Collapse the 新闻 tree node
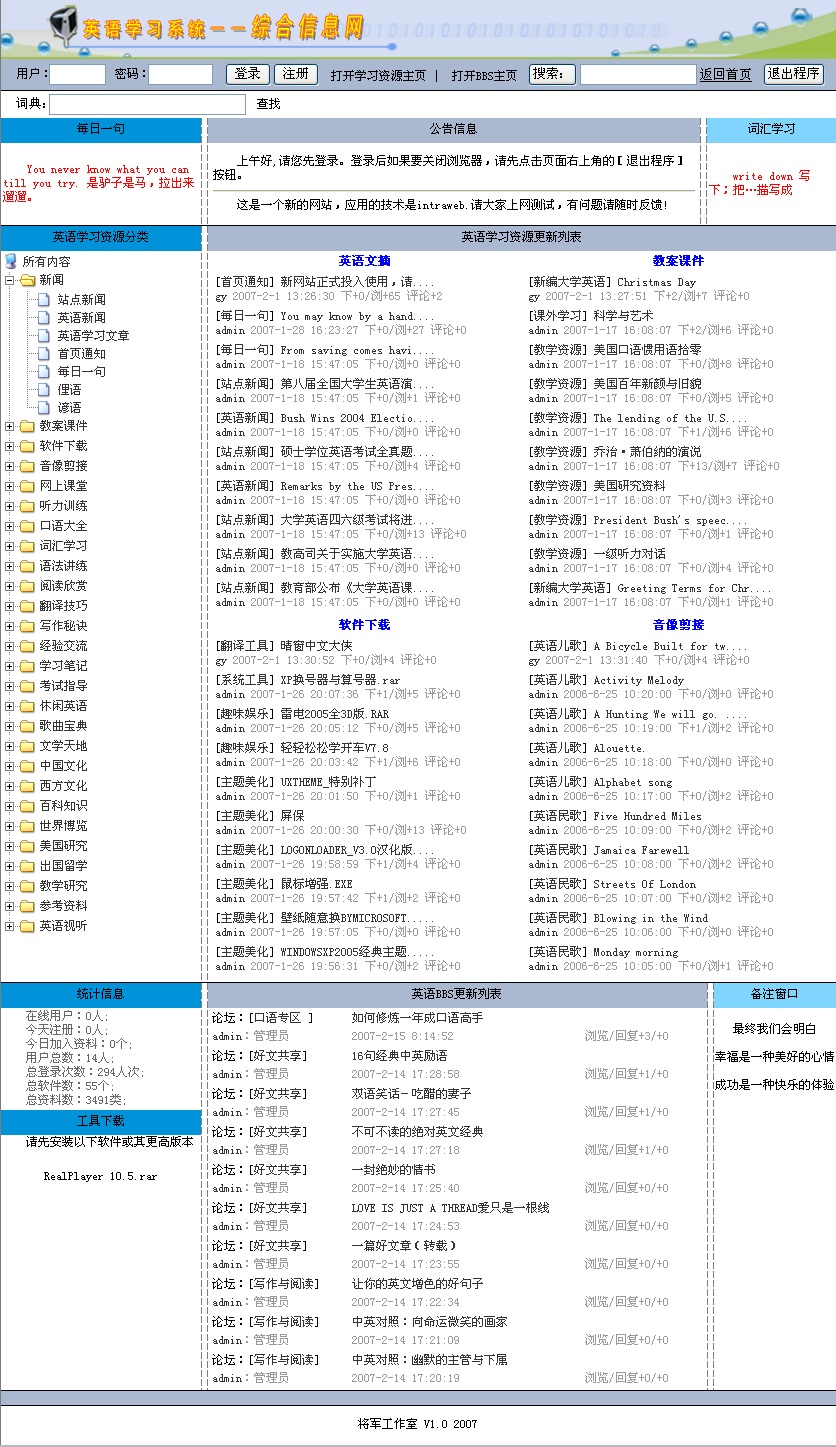This screenshot has height=1447, width=836. pos(10,280)
